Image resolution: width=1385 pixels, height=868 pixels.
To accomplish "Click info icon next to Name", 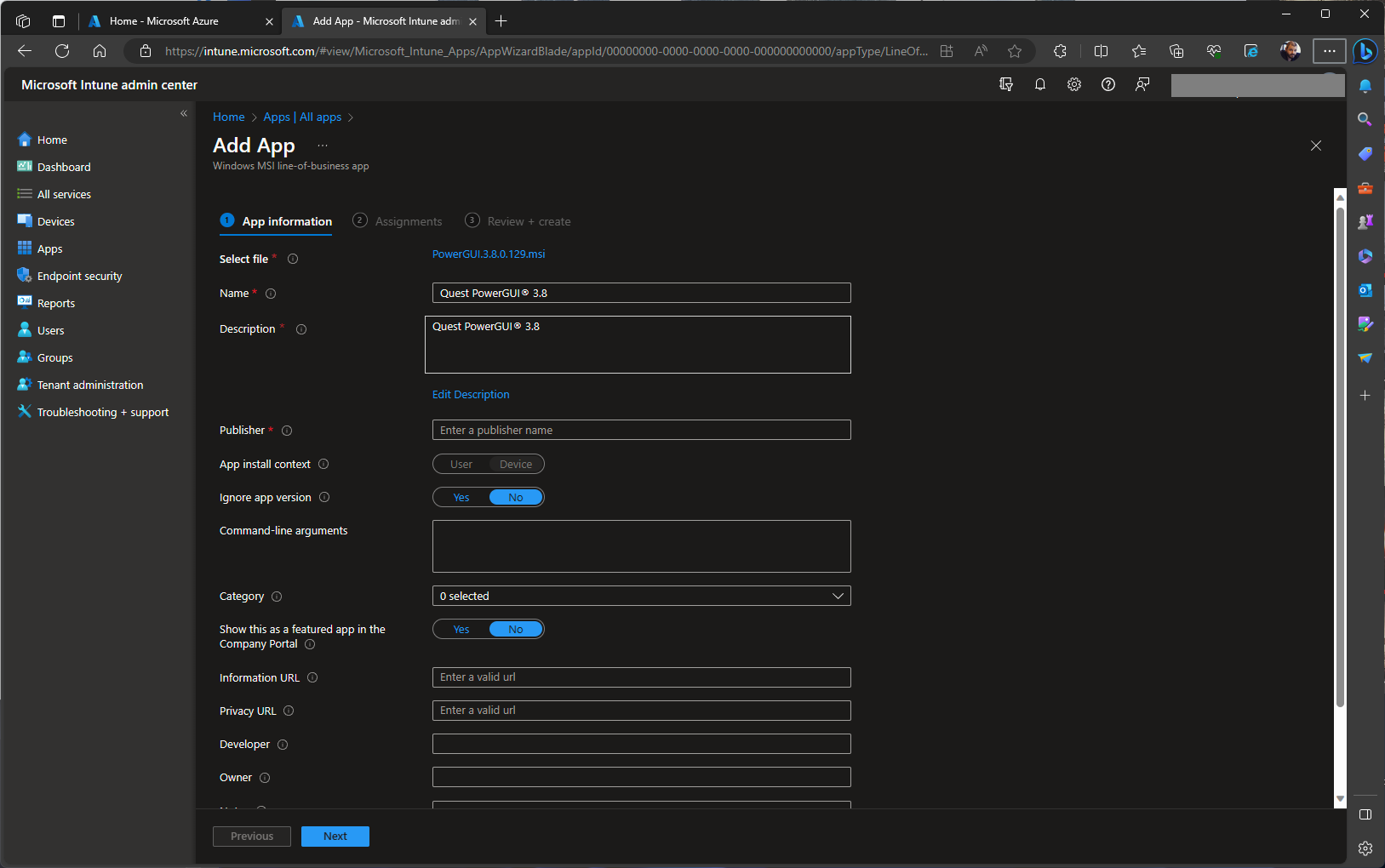I will coord(271,294).
